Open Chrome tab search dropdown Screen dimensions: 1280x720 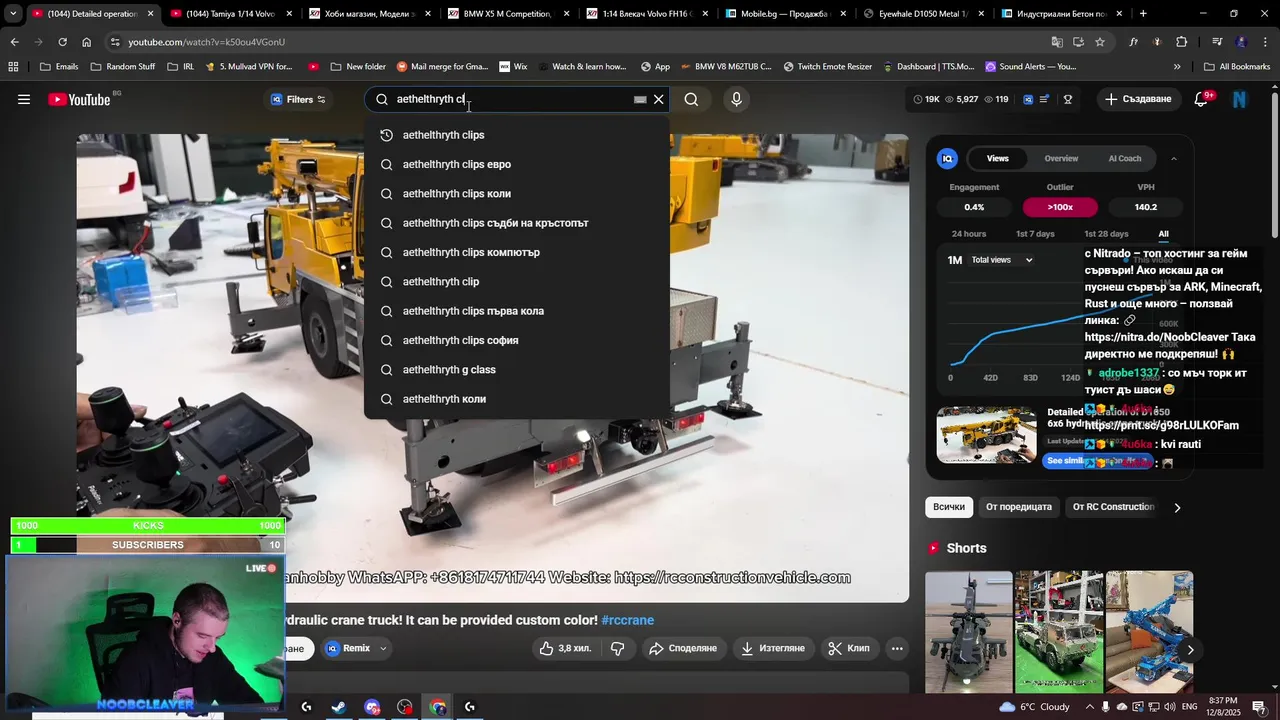point(13,14)
